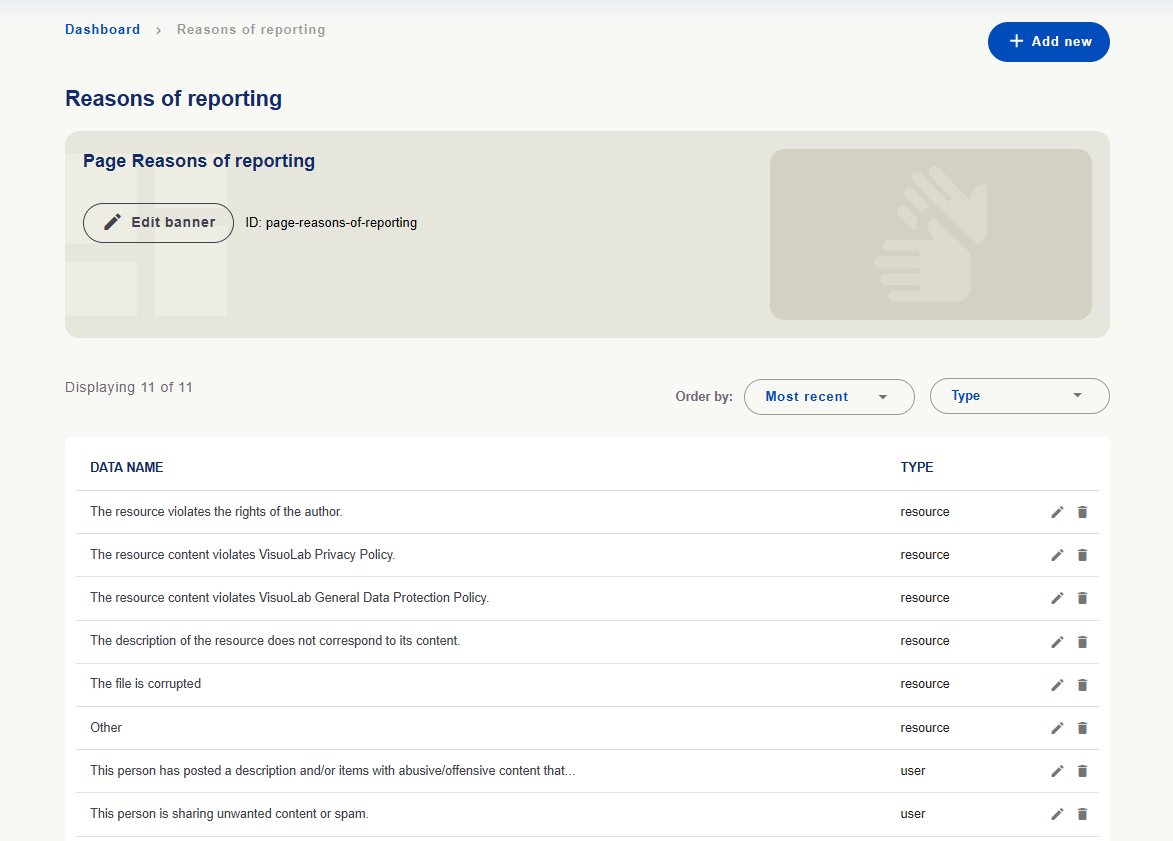Go to Dashboard breadcrumb link

102,29
